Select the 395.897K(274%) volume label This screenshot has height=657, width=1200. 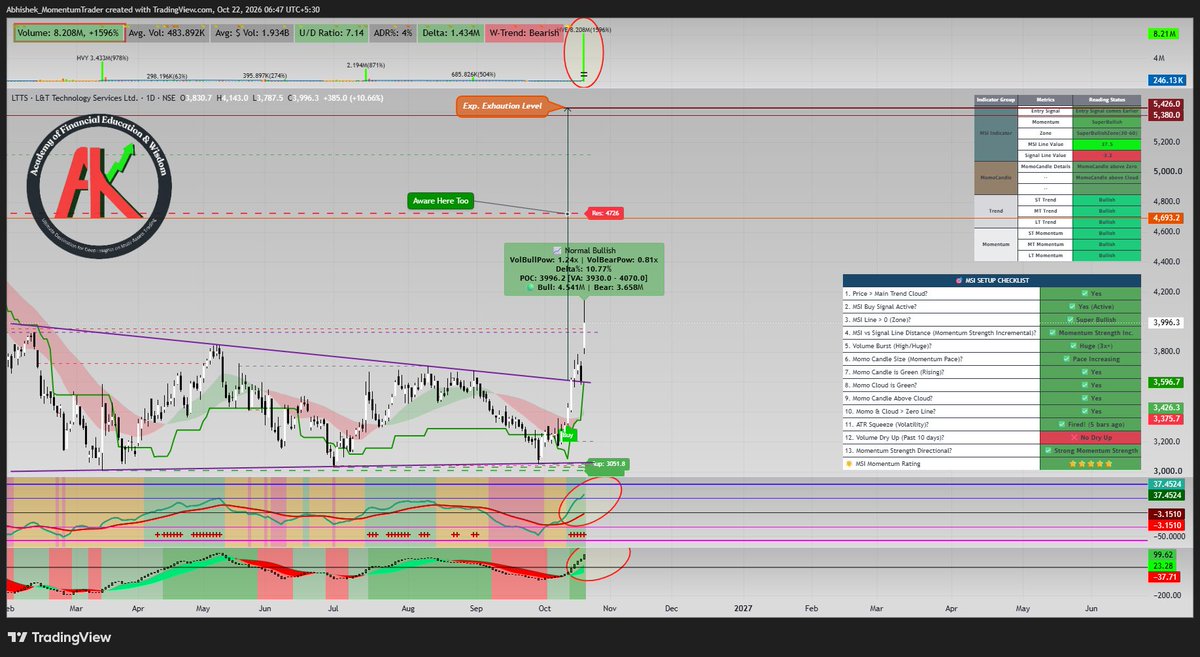265,74
